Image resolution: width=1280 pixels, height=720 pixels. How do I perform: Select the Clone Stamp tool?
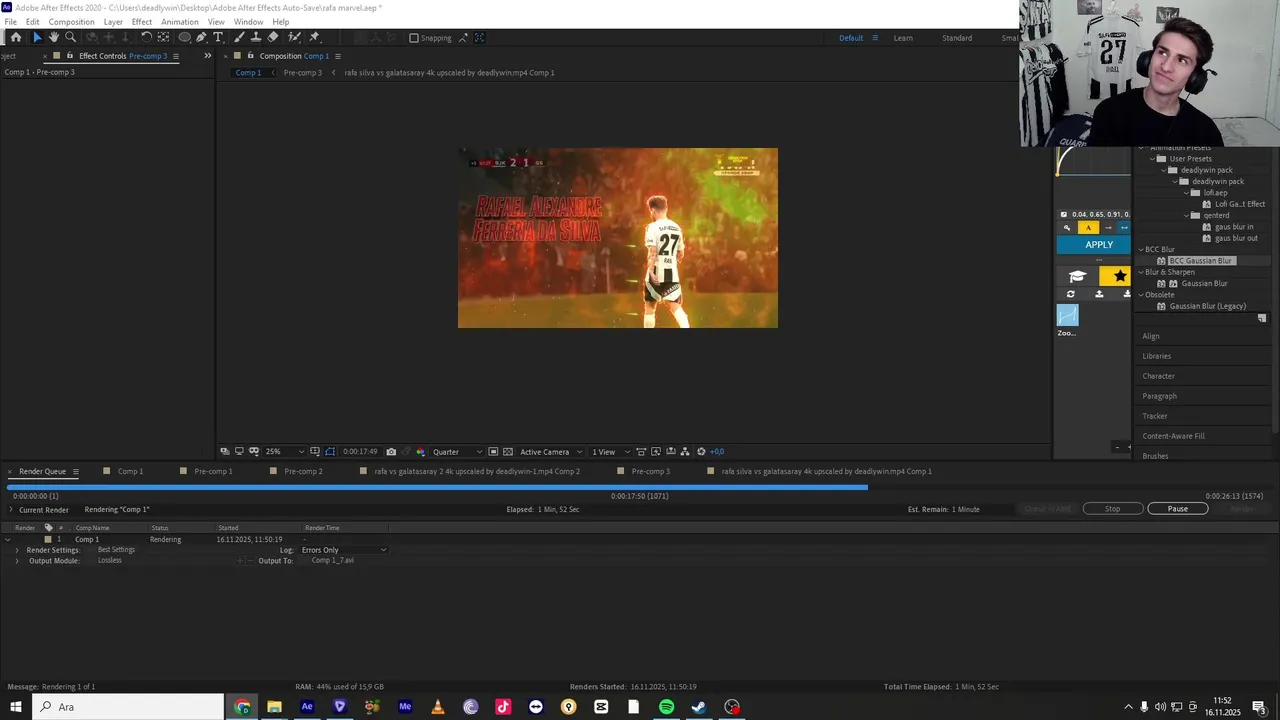pyautogui.click(x=256, y=38)
